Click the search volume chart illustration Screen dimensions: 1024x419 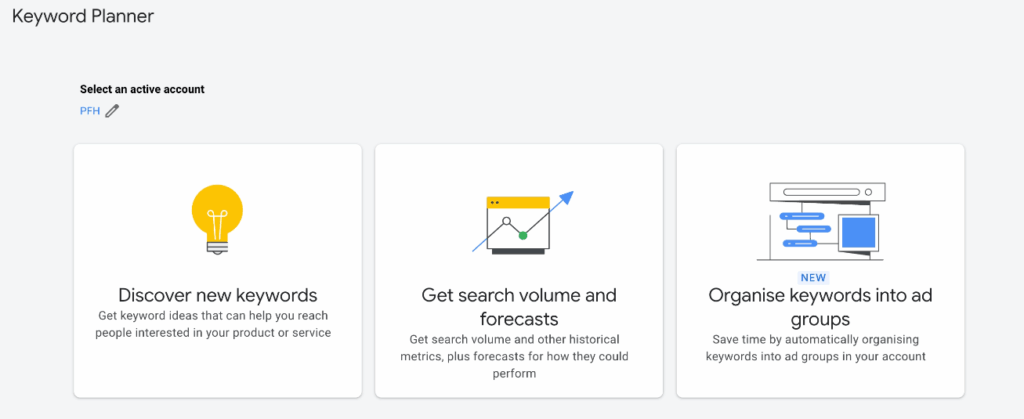point(518,222)
